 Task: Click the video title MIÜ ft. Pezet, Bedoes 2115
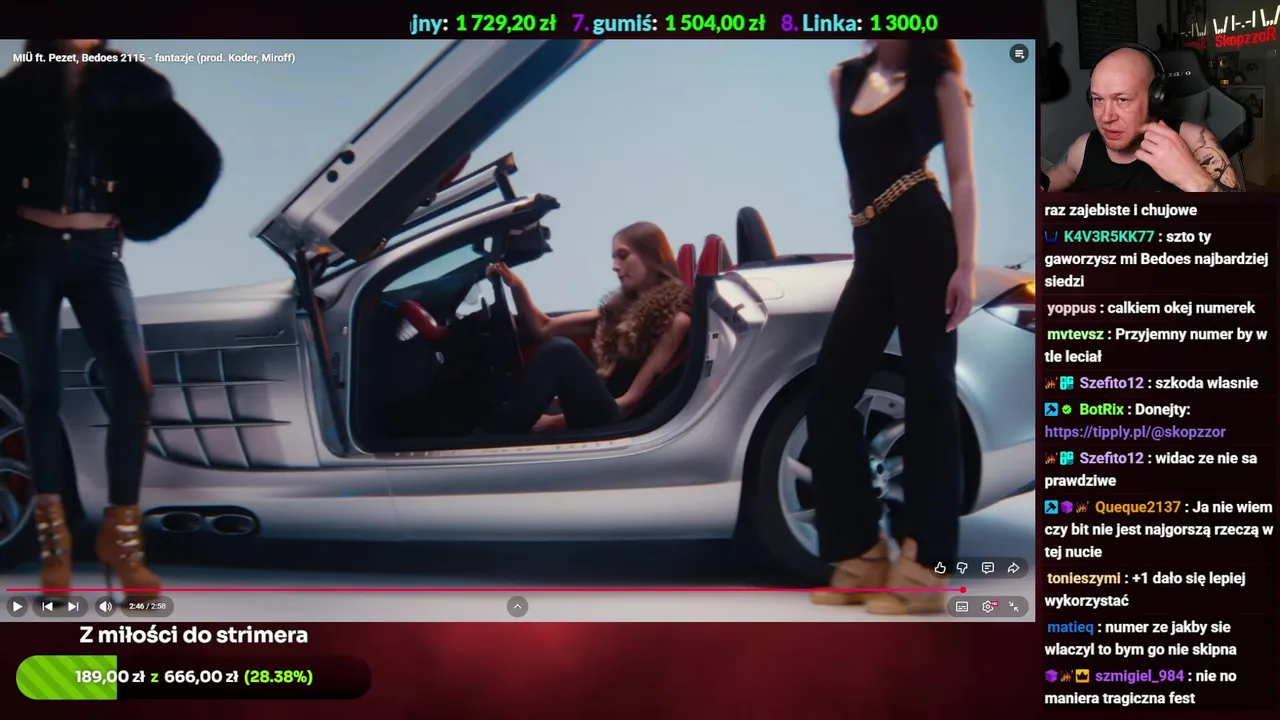tap(154, 58)
